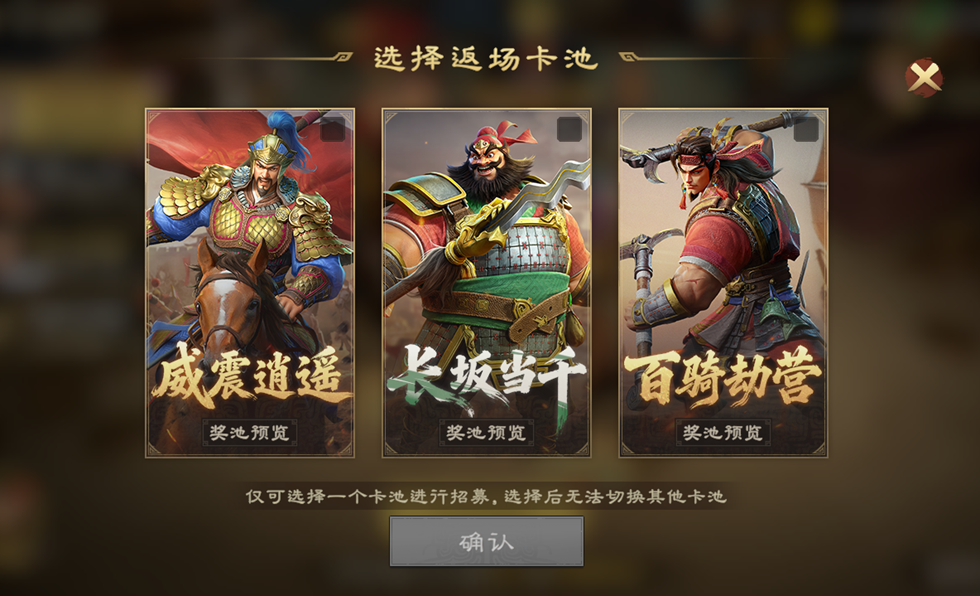Screen dimensions: 980x596
Task: Click the hint text about 仅可选择一个卡池
Action: 486,497
